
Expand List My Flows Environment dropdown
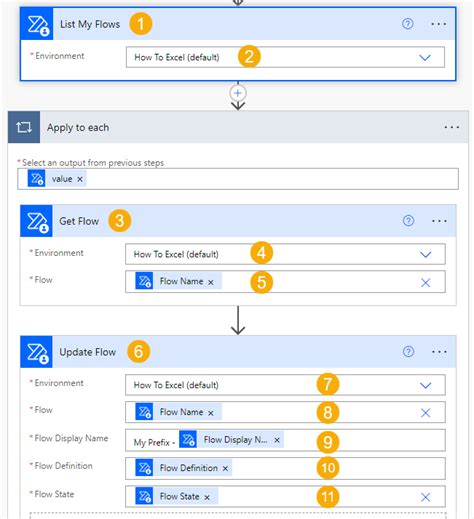click(x=425, y=58)
